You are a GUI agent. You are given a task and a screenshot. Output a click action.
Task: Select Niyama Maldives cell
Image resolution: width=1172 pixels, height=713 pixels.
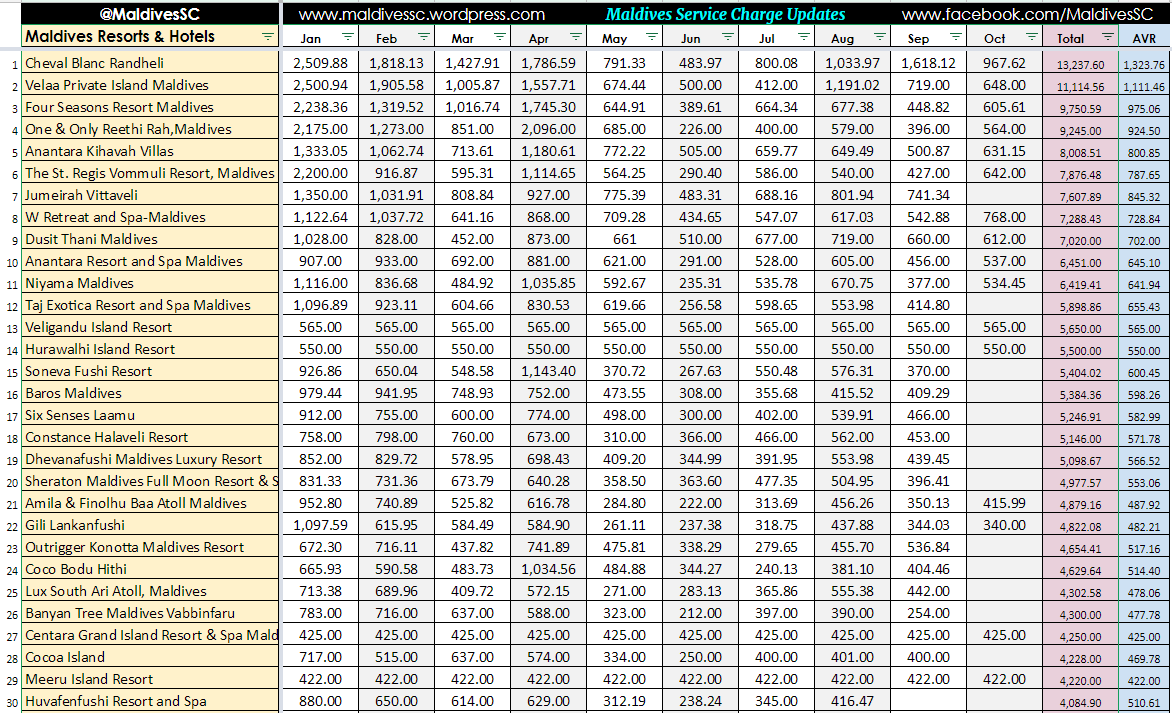coord(150,283)
